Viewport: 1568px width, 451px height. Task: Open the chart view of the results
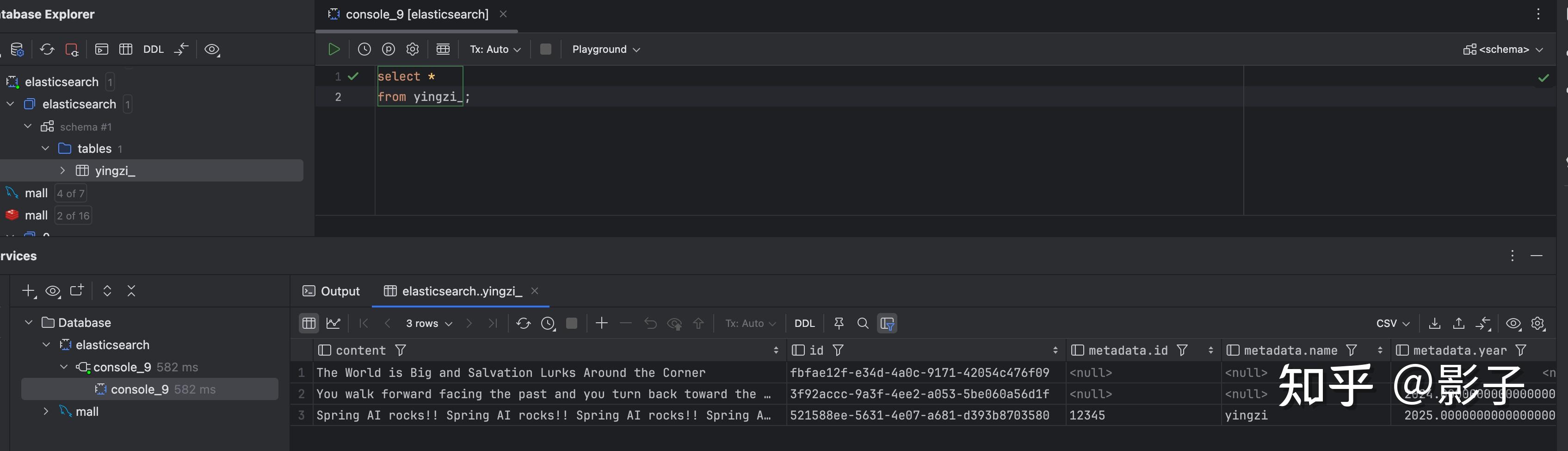(x=333, y=324)
